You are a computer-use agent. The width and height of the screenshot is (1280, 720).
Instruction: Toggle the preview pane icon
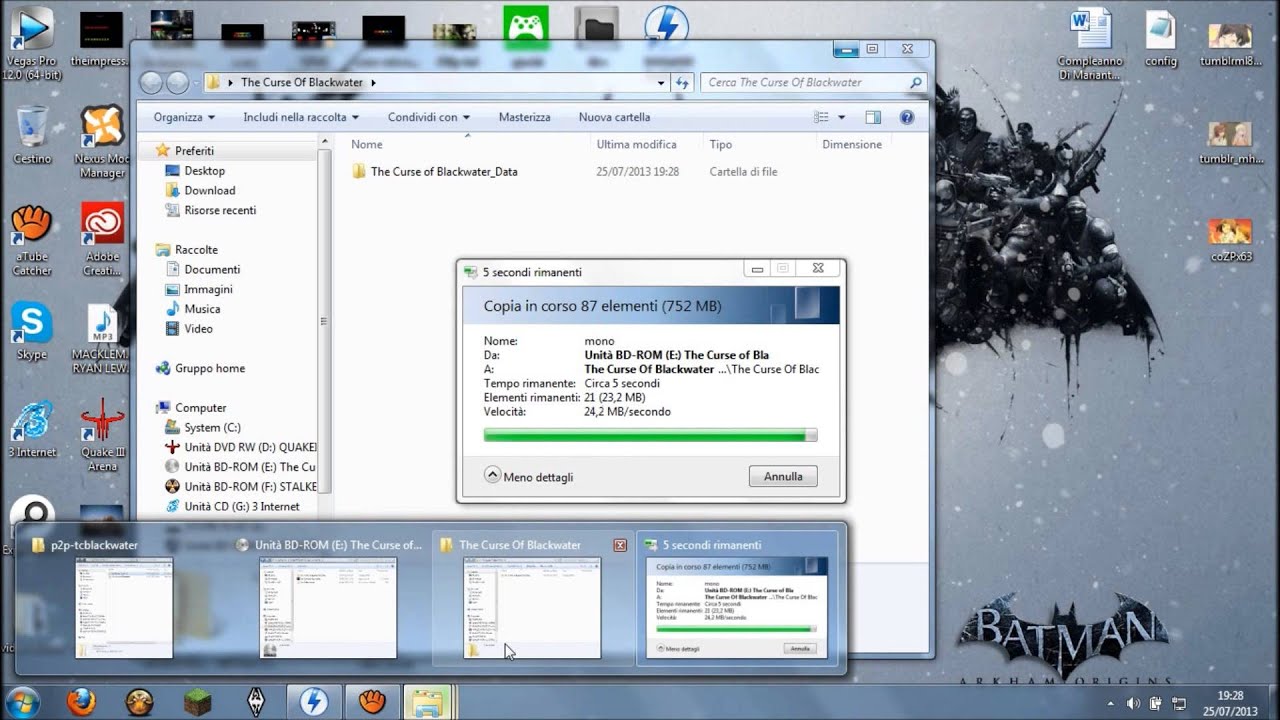[x=873, y=117]
